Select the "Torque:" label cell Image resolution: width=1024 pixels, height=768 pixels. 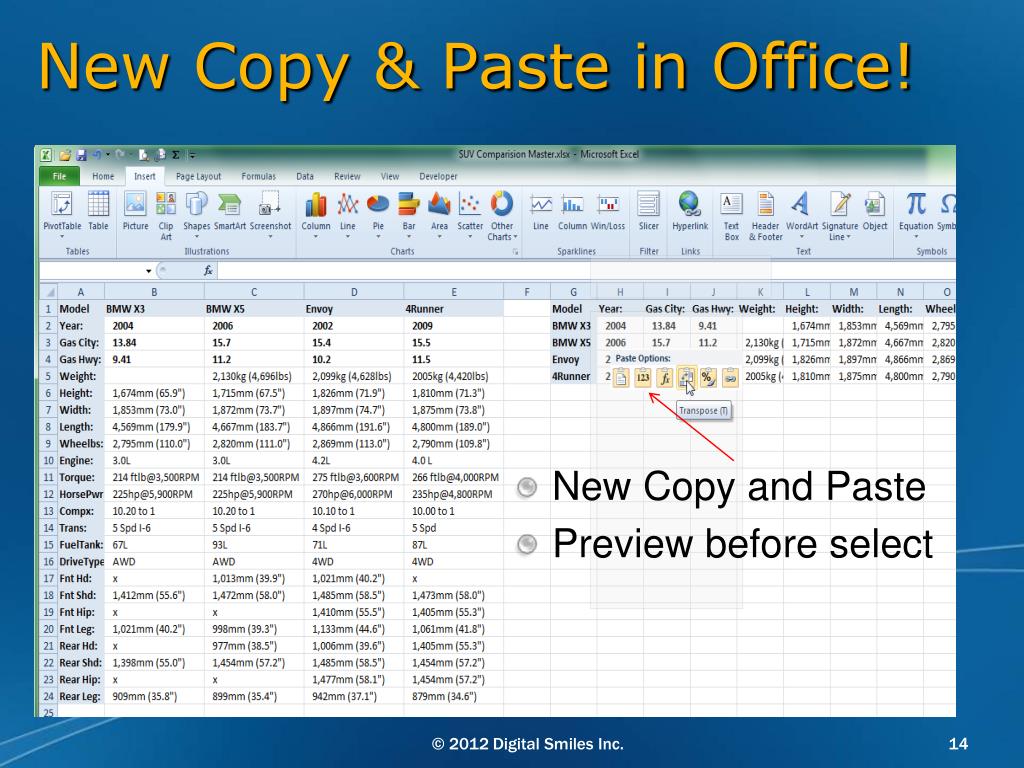80,477
